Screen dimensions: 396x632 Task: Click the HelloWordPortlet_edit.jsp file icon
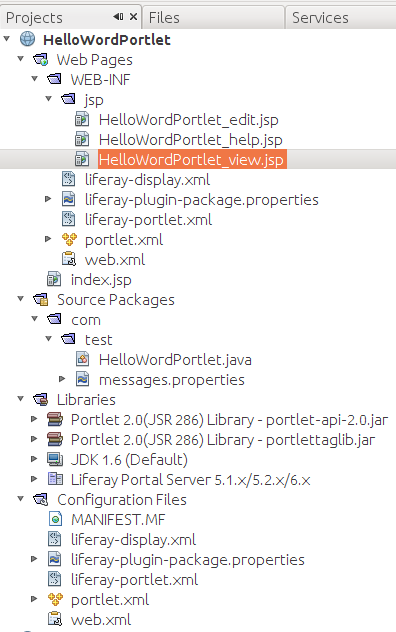coord(82,119)
